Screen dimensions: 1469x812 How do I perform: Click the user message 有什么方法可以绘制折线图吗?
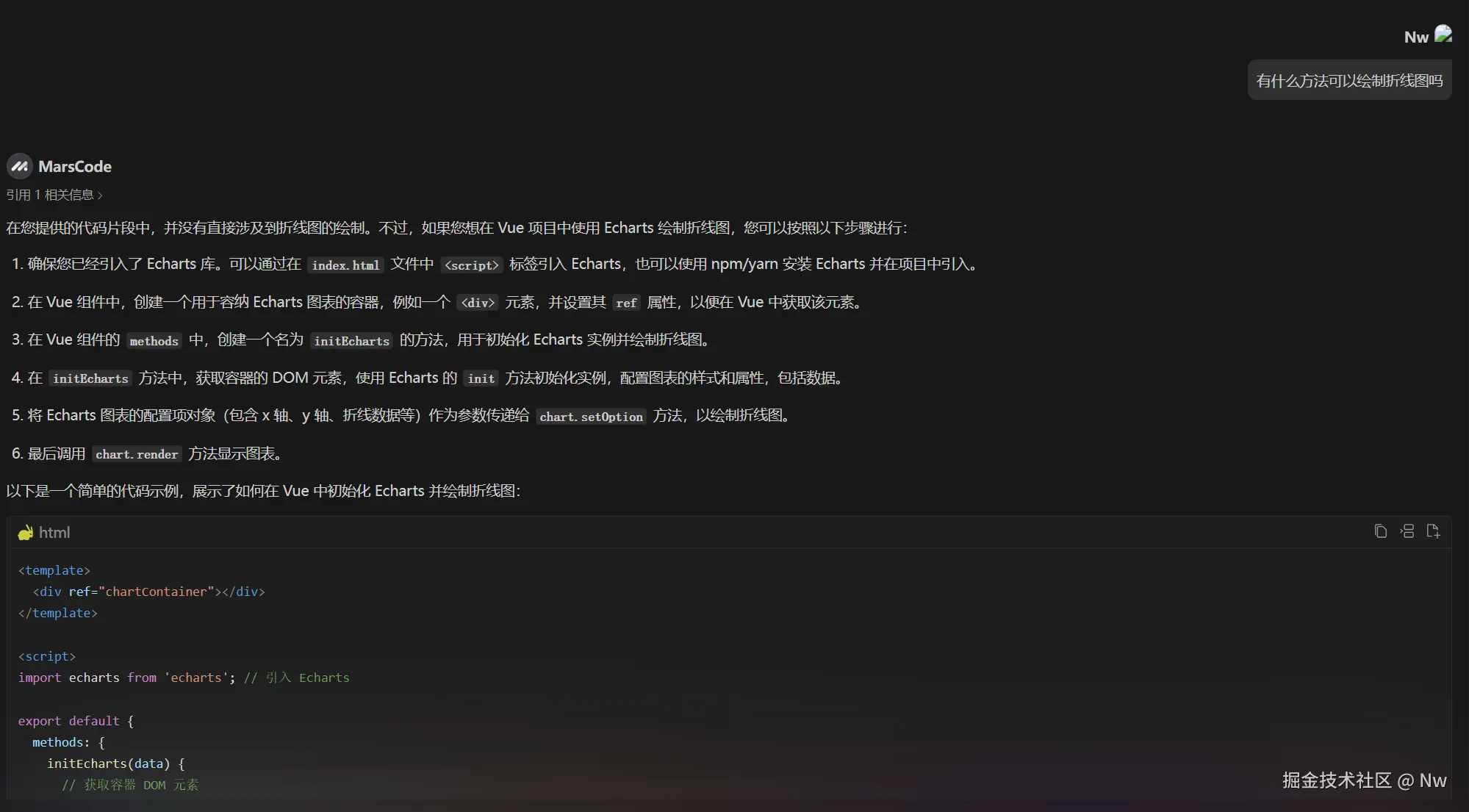[x=1349, y=81]
